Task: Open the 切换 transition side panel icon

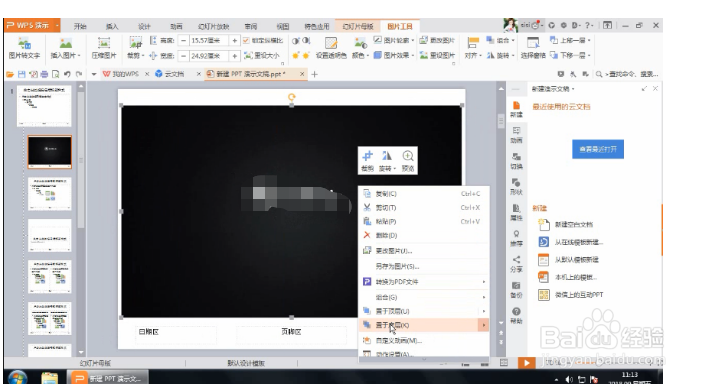Action: point(516,161)
